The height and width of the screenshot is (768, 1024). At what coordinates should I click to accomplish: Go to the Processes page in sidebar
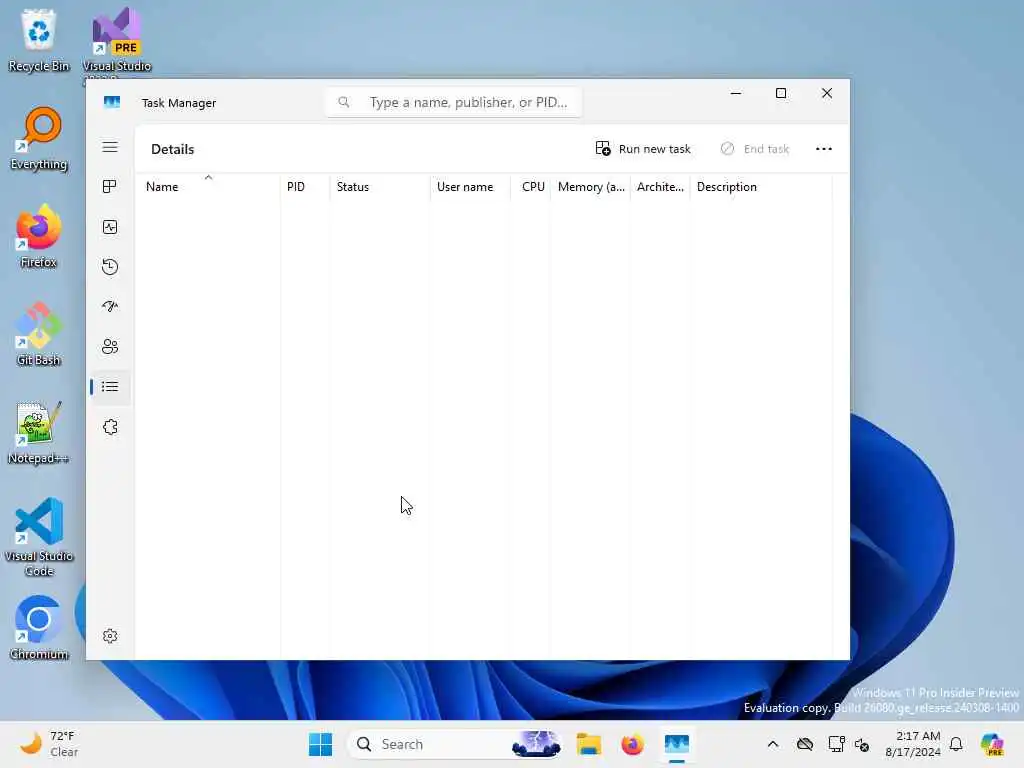click(x=110, y=187)
